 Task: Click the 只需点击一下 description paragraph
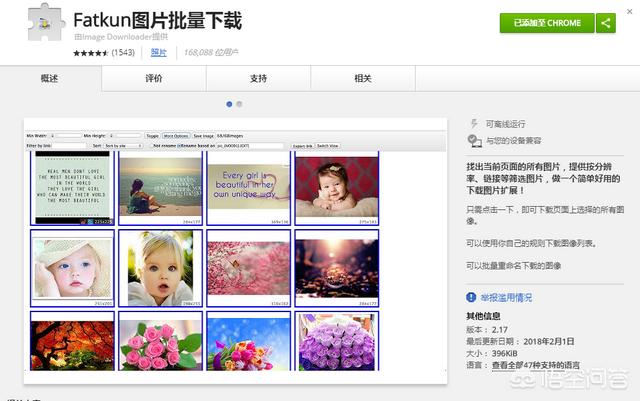545,215
